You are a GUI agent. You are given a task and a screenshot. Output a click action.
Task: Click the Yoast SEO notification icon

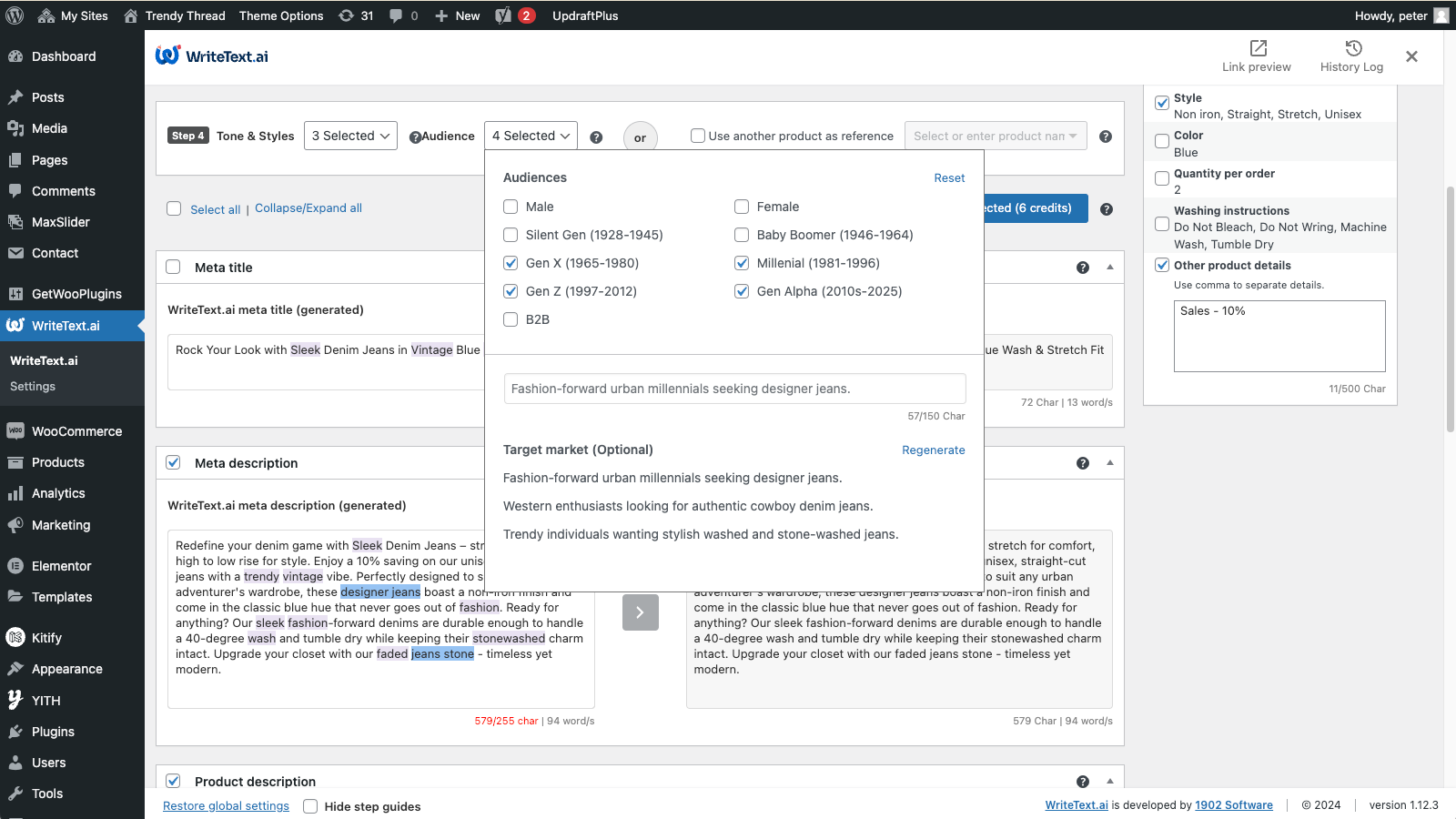click(x=515, y=15)
